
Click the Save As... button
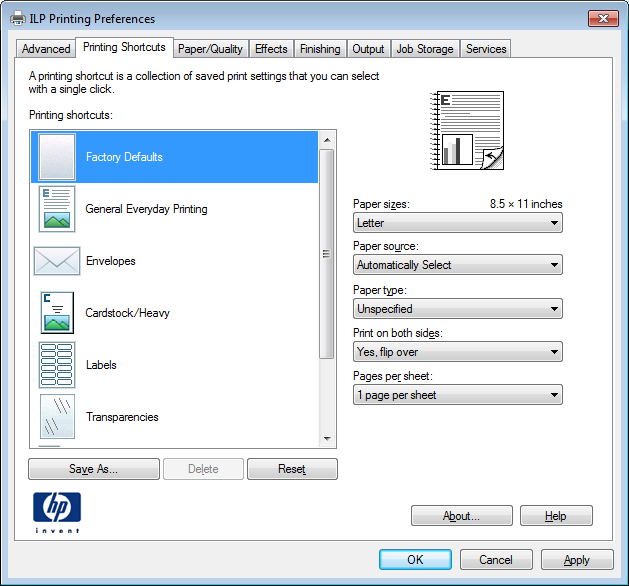click(94, 469)
